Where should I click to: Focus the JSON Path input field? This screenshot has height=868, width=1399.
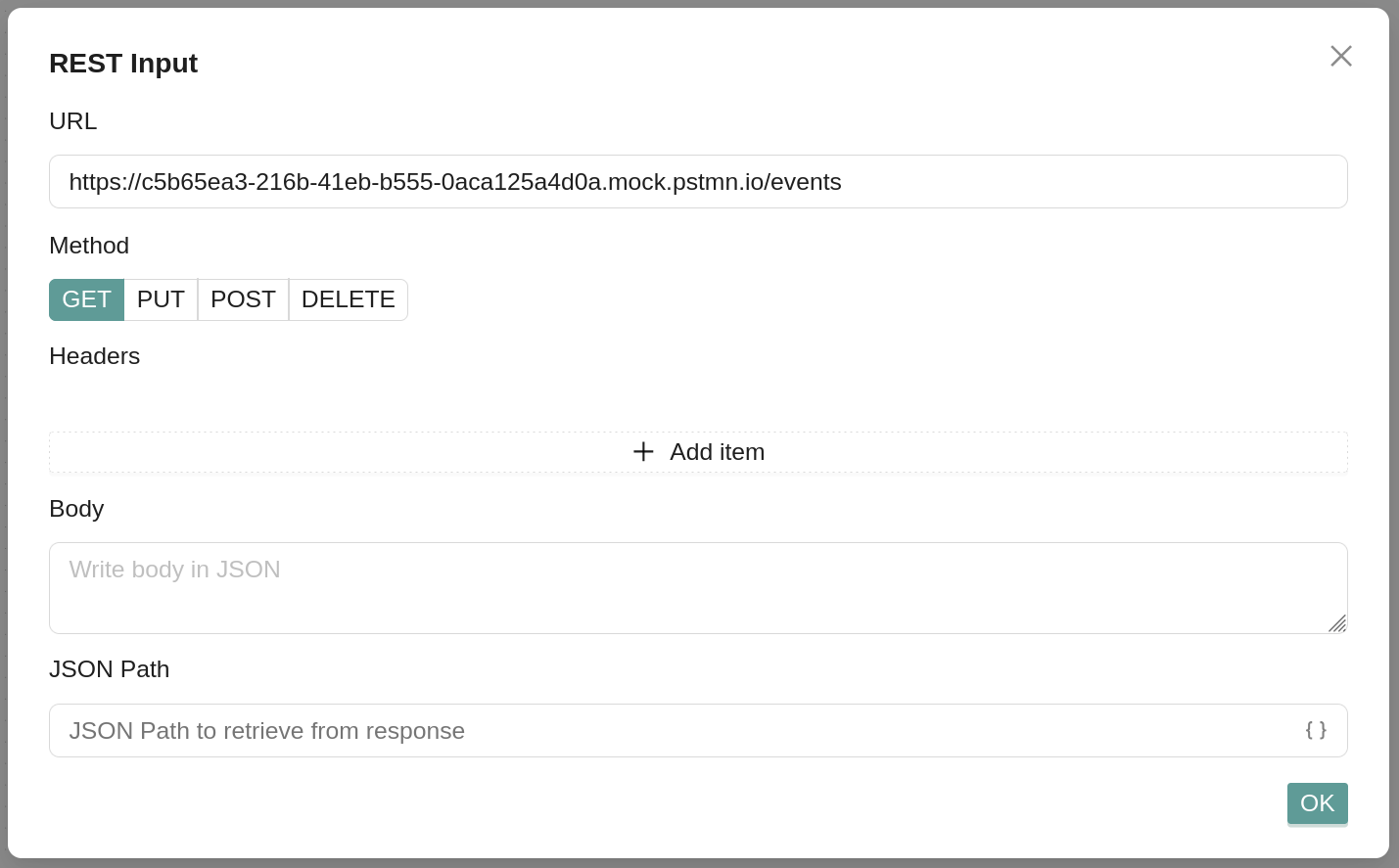click(698, 730)
